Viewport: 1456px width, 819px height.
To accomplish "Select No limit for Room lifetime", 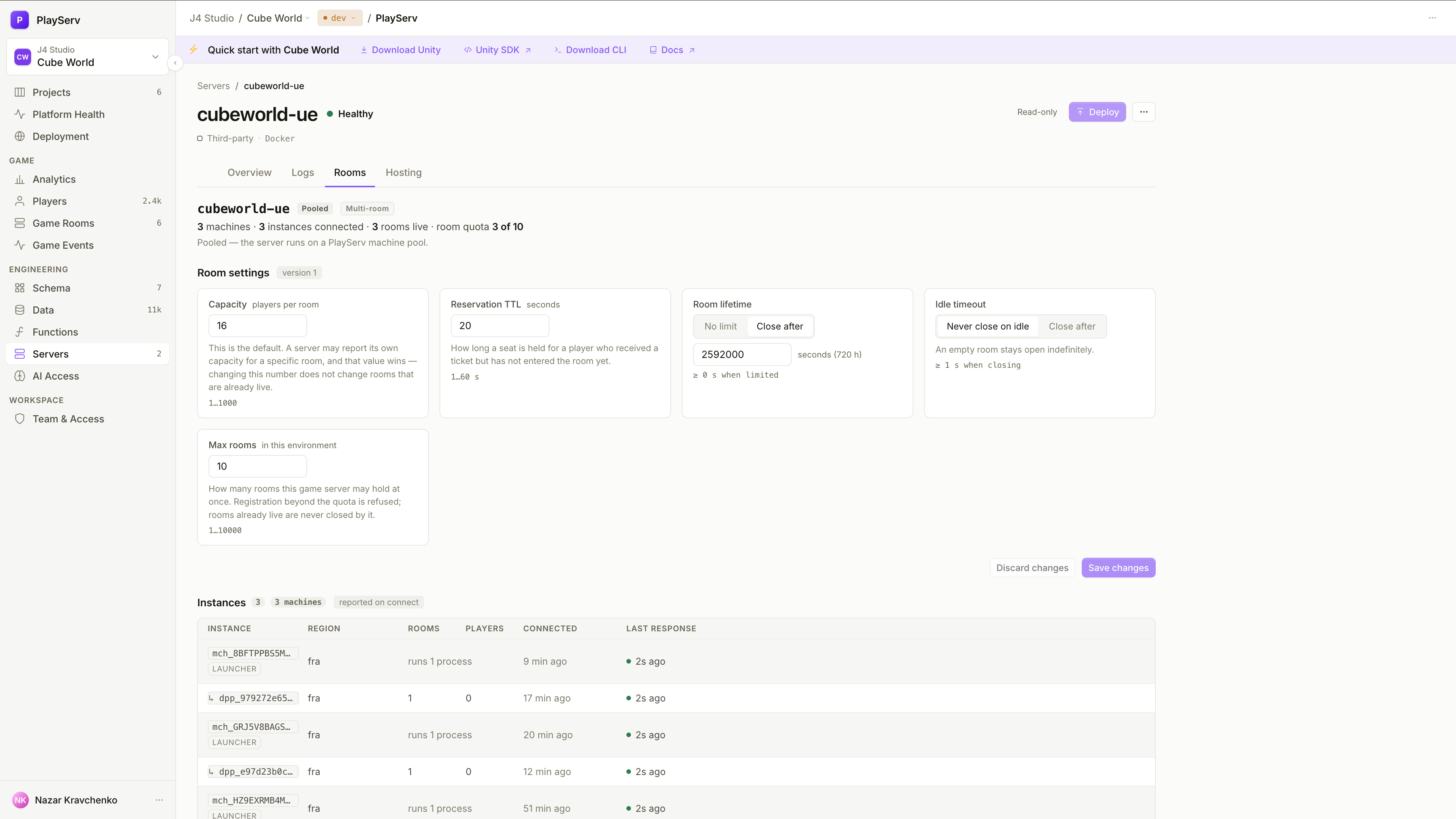I will [720, 326].
